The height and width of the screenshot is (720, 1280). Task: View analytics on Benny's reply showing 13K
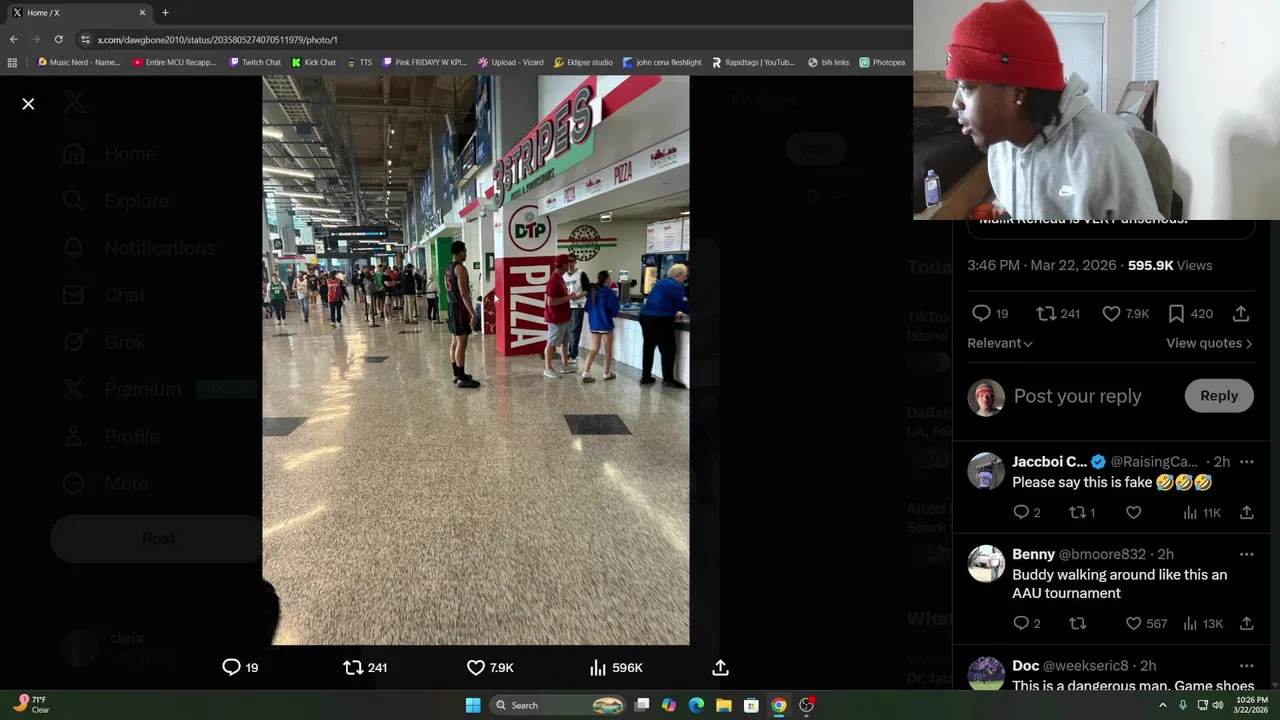click(1190, 623)
